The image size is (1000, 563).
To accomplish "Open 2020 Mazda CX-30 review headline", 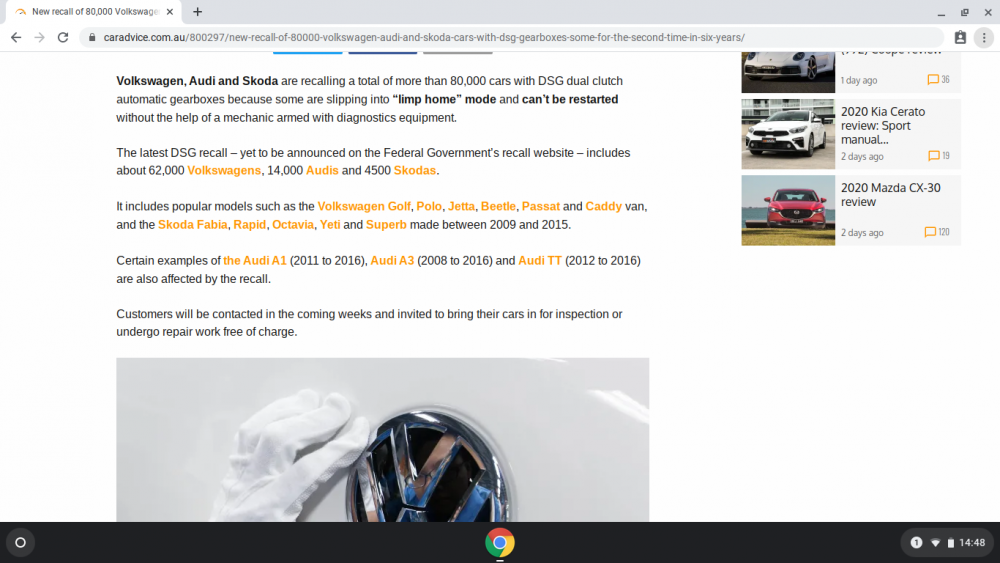I will tap(890, 195).
